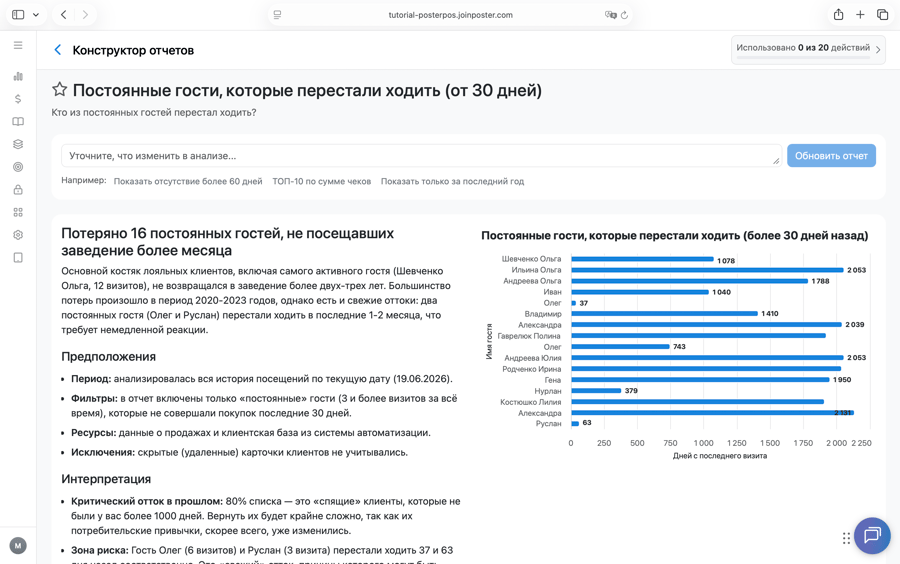Click the bar for Нурлан

[596, 391]
